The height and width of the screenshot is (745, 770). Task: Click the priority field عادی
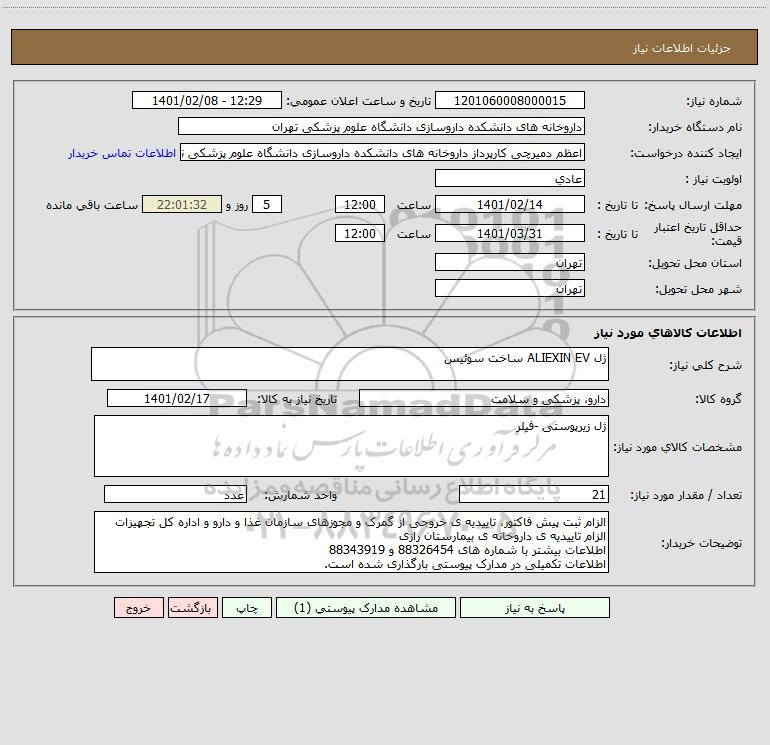click(x=510, y=179)
